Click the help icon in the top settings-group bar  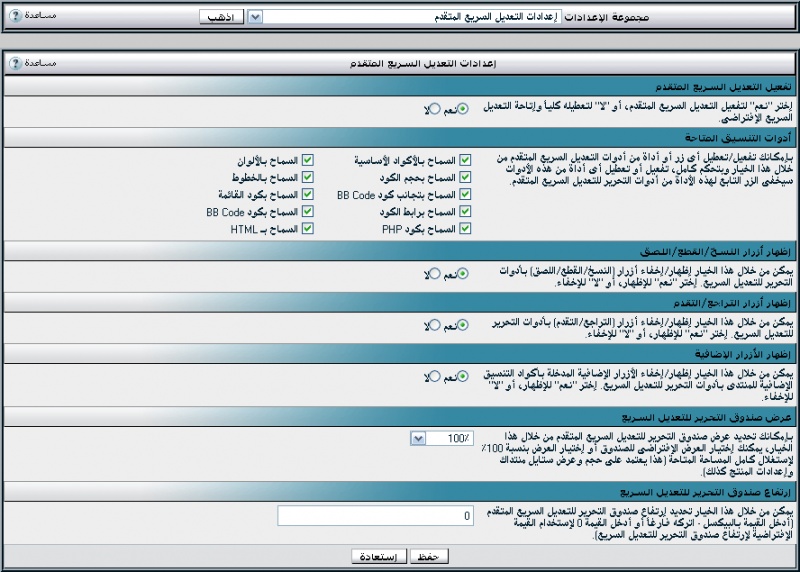pyautogui.click(x=15, y=18)
